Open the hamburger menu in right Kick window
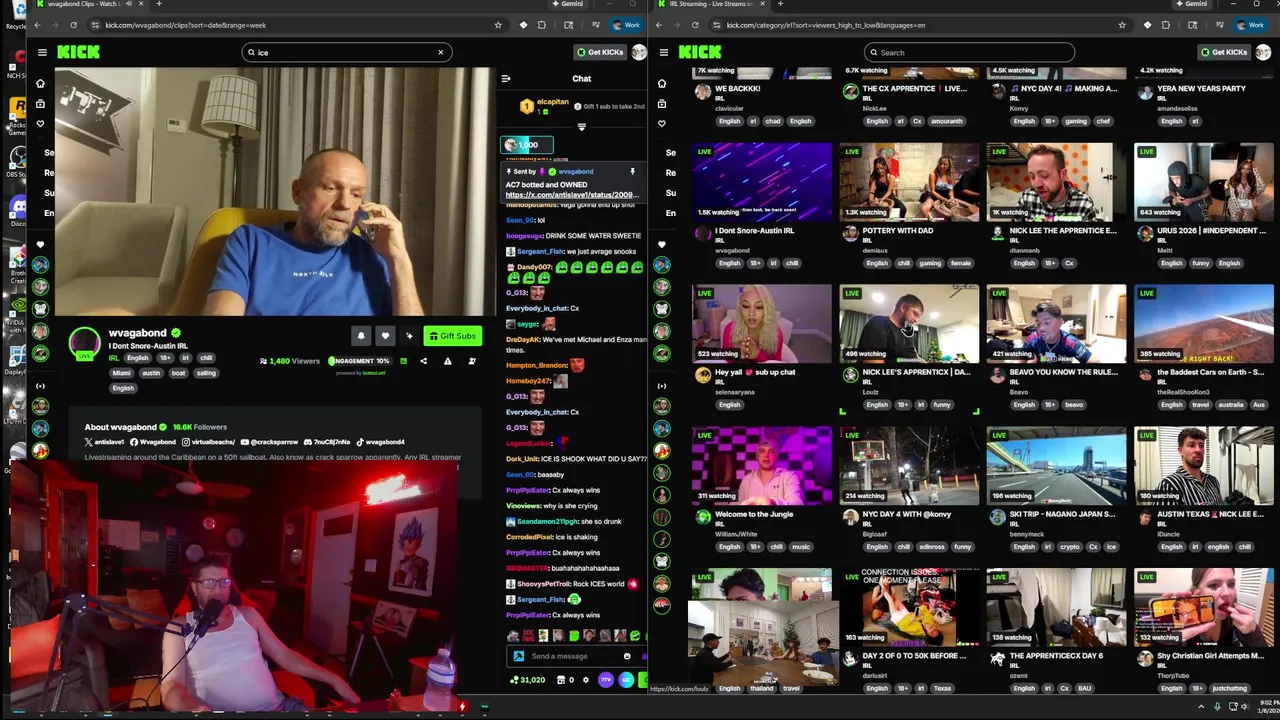The height and width of the screenshot is (720, 1280). click(663, 52)
